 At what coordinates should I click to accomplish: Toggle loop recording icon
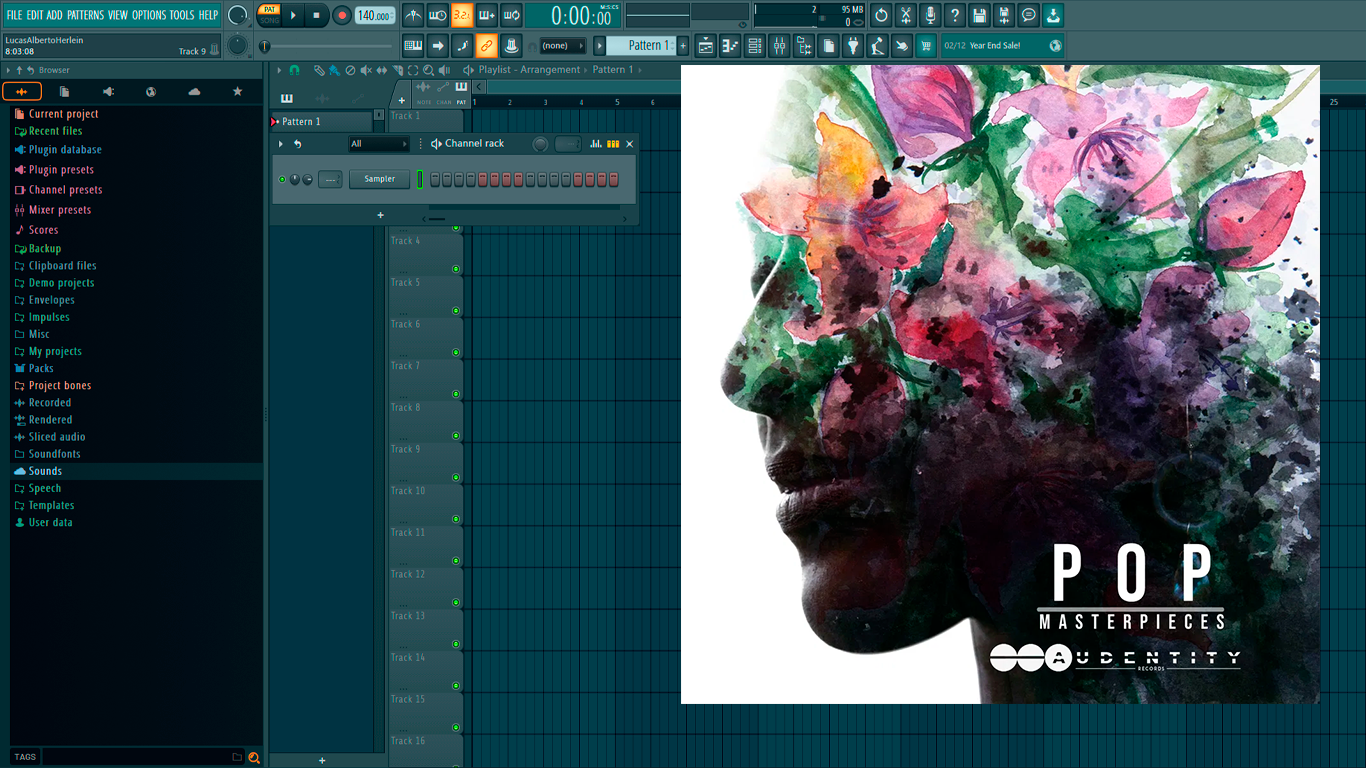[511, 15]
